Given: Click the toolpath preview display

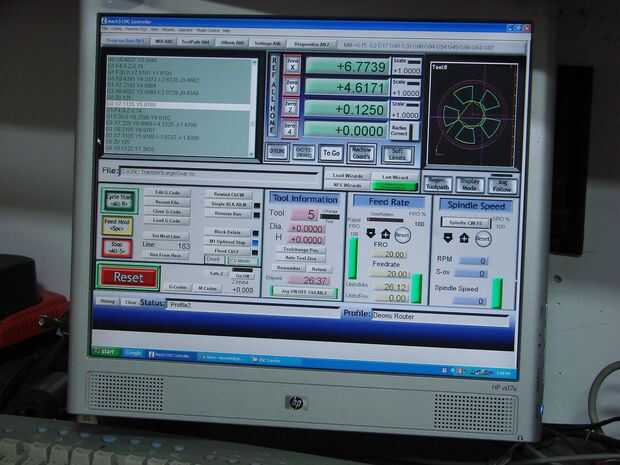Looking at the screenshot, I should pos(473,115).
